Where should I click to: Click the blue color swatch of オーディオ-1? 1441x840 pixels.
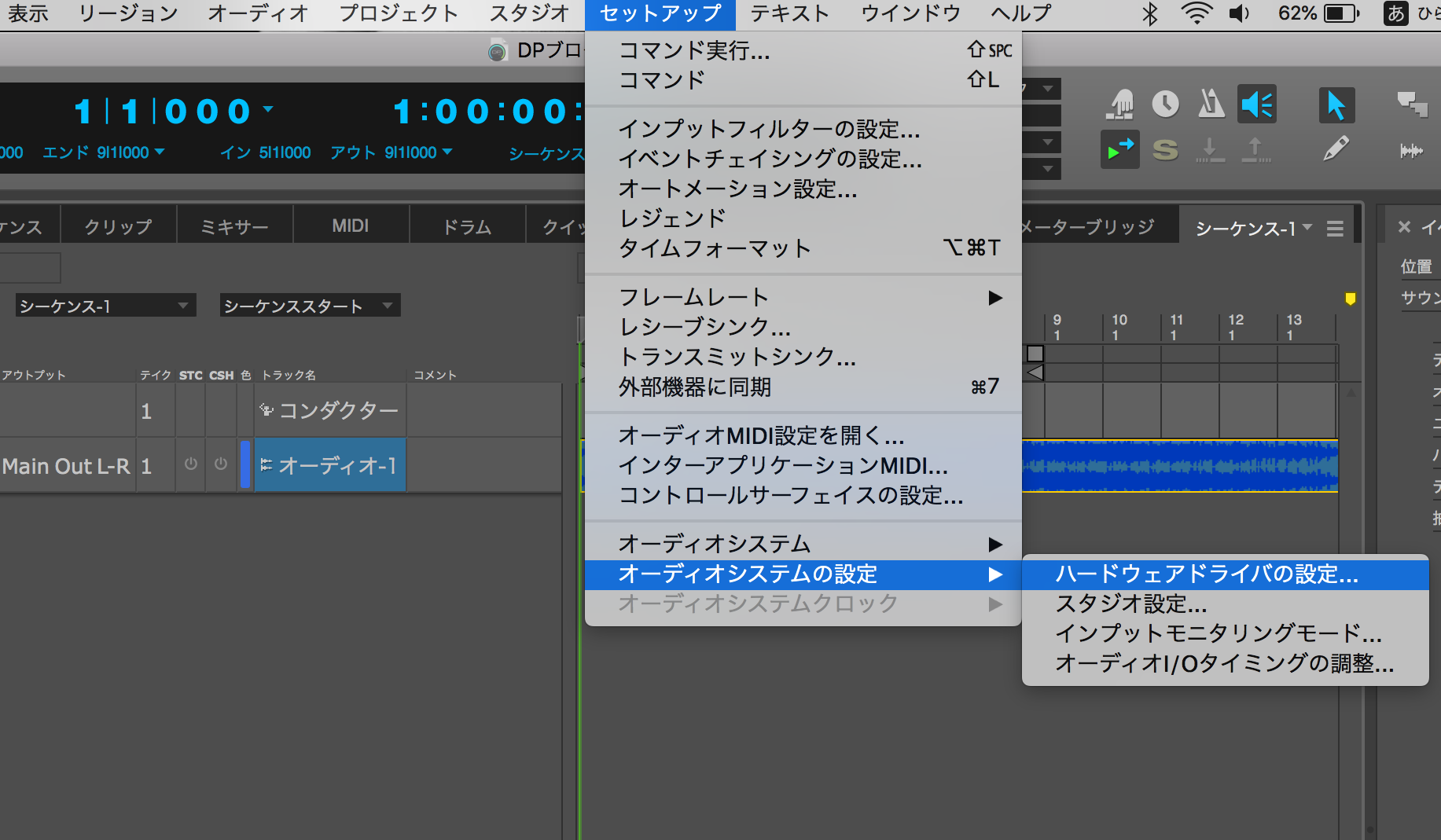pos(245,465)
